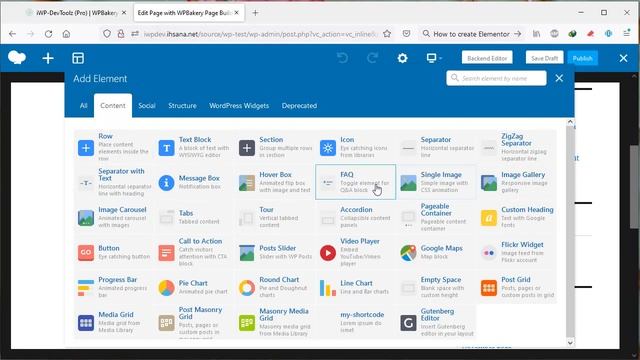Add new element with plus icon
The height and width of the screenshot is (360, 640).
[48, 58]
